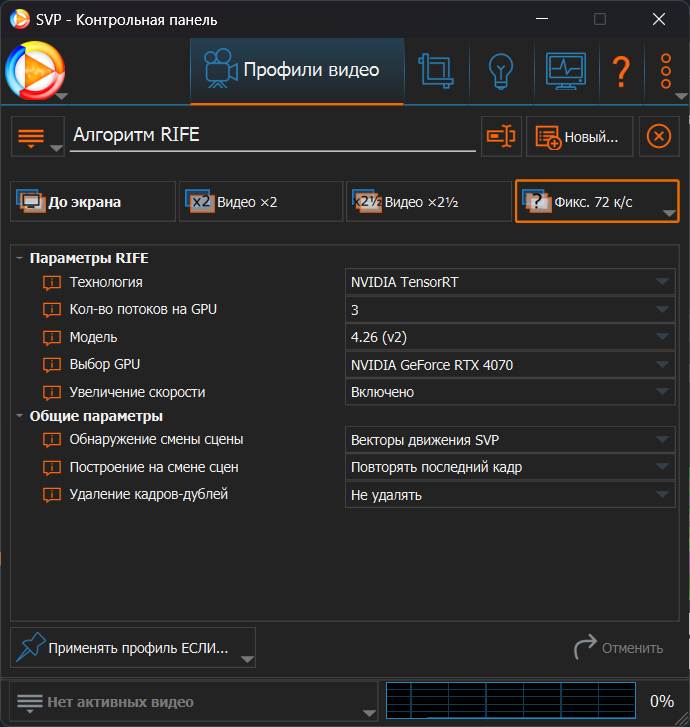Open the frame crop settings icon
Image resolution: width=690 pixels, height=727 pixels.
(436, 71)
